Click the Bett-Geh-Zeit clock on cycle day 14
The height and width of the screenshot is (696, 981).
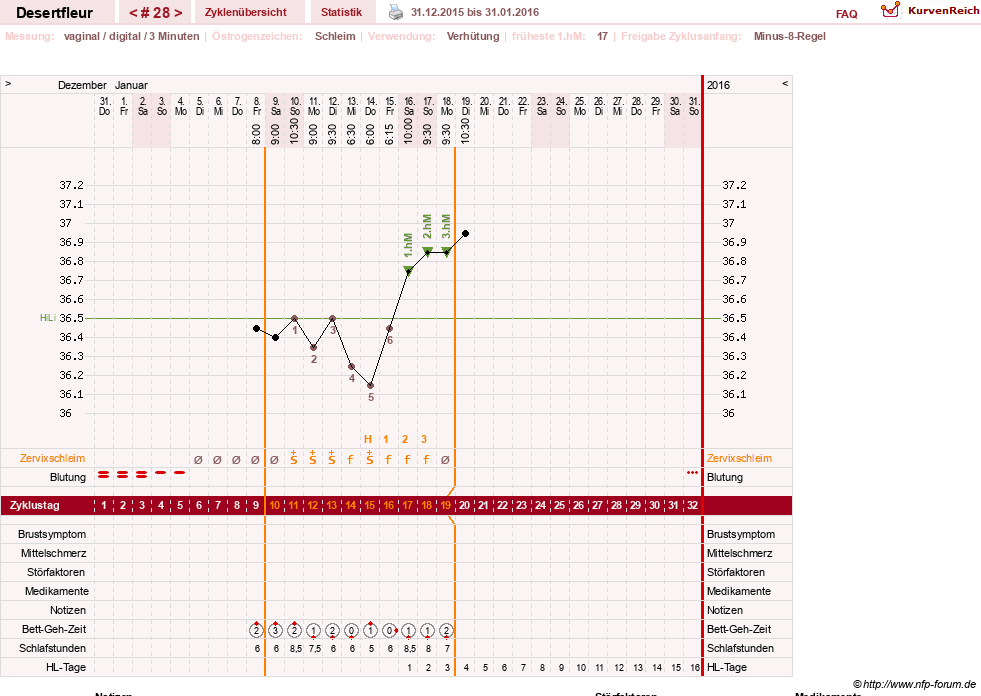[352, 631]
